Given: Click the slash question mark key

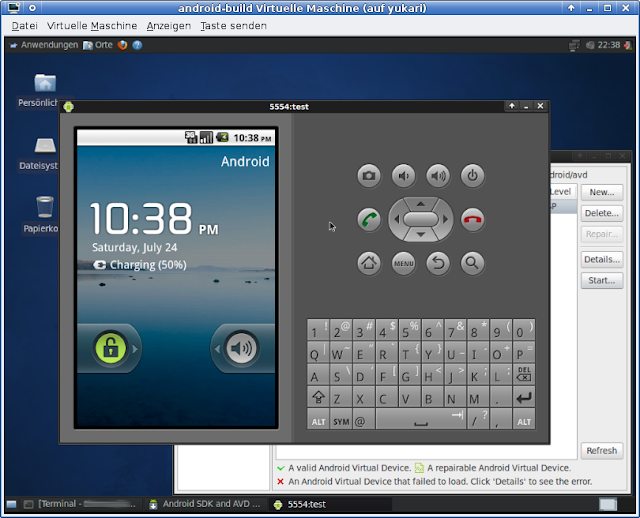Looking at the screenshot, I should (x=478, y=420).
